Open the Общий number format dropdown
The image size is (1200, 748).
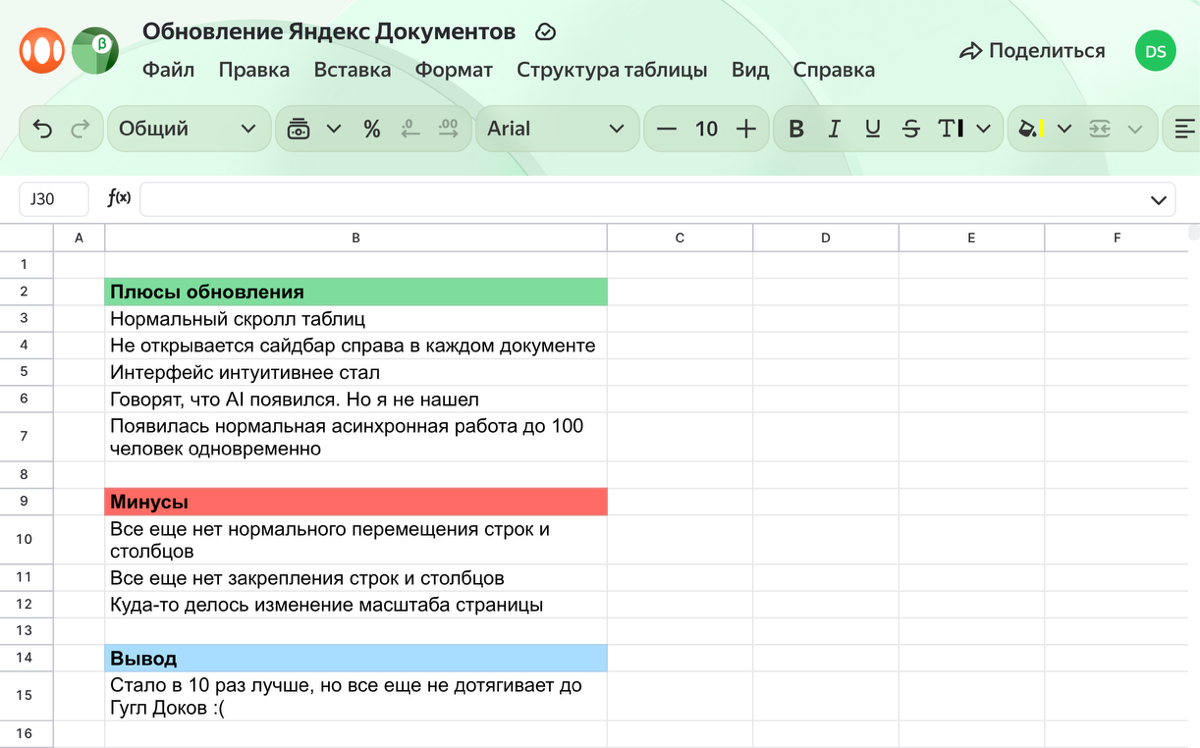pos(187,128)
